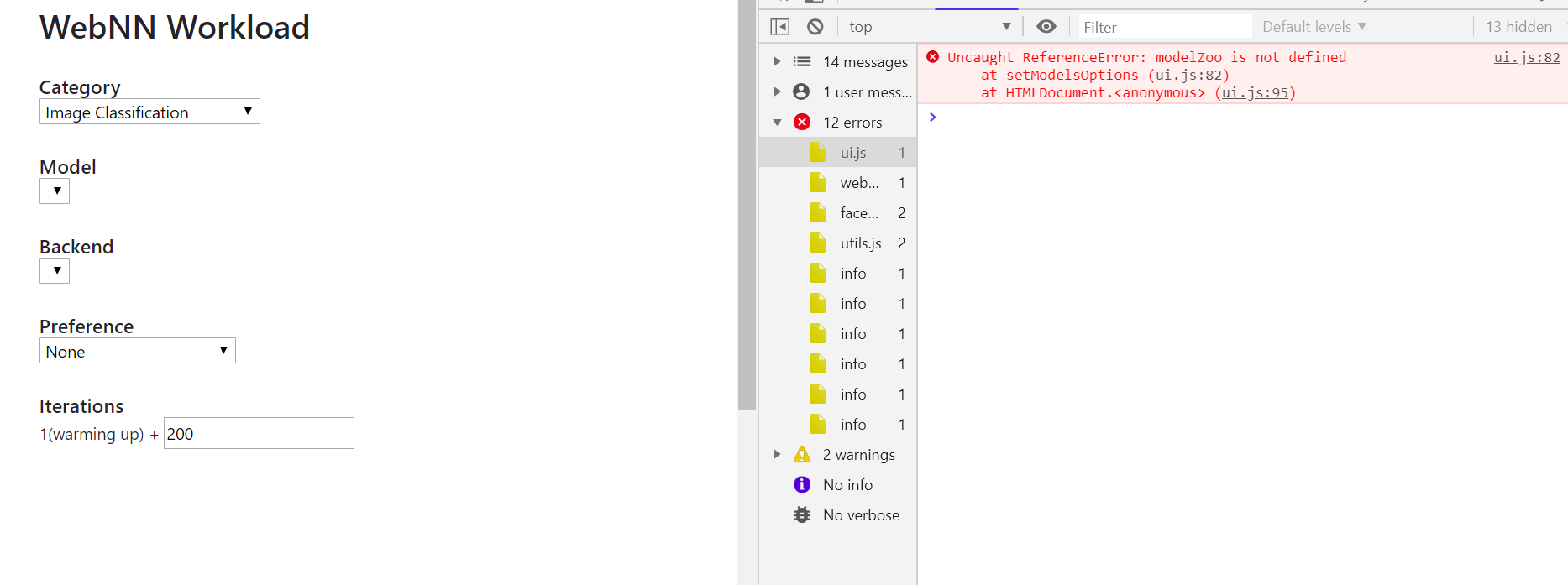Image resolution: width=1568 pixels, height=585 pixels.
Task: Expand the 14 messages group
Action: [x=777, y=61]
